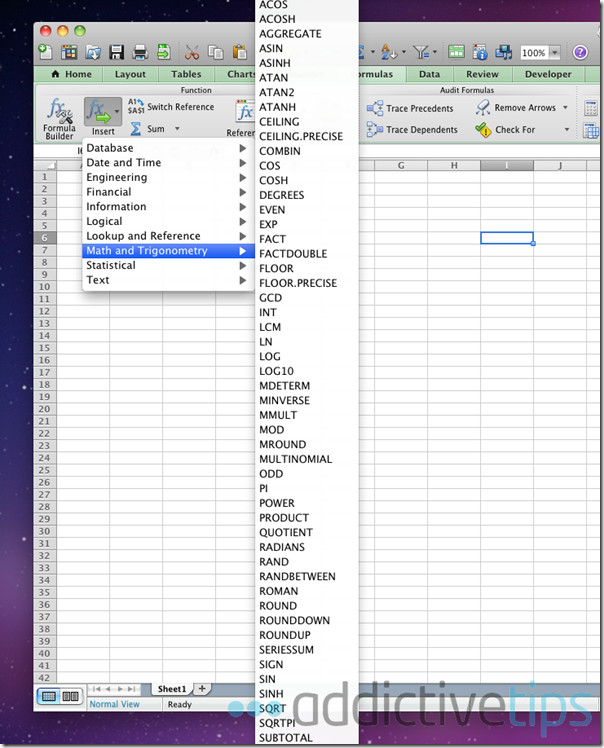
Task: Open the Sum dropdown arrow
Action: coord(177,129)
